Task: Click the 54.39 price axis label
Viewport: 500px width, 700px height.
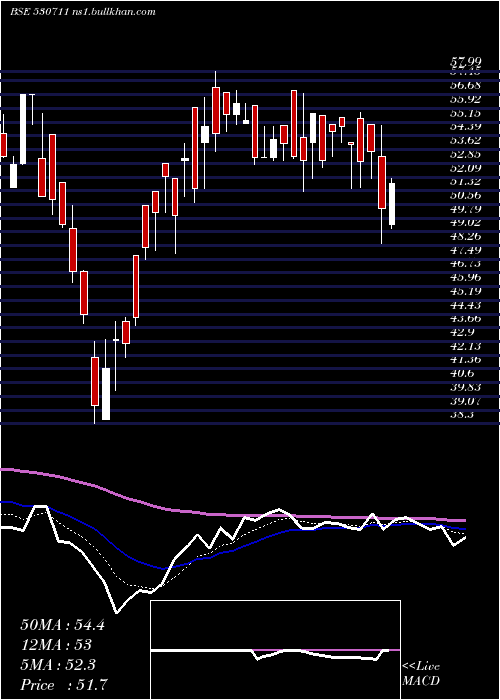Action: click(466, 127)
